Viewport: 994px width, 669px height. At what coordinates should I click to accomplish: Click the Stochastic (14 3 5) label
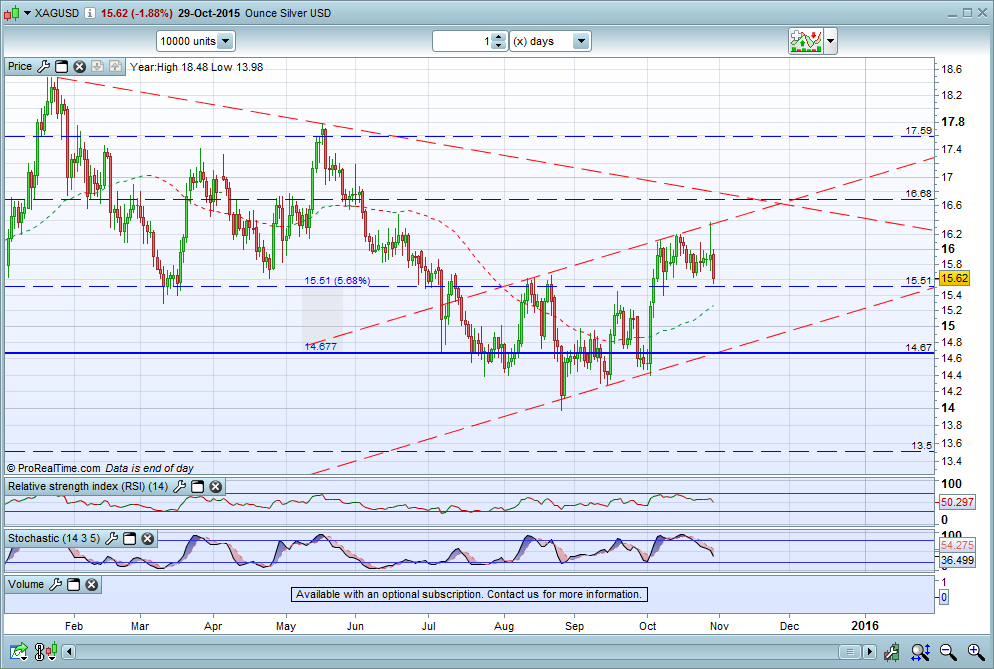(54, 538)
